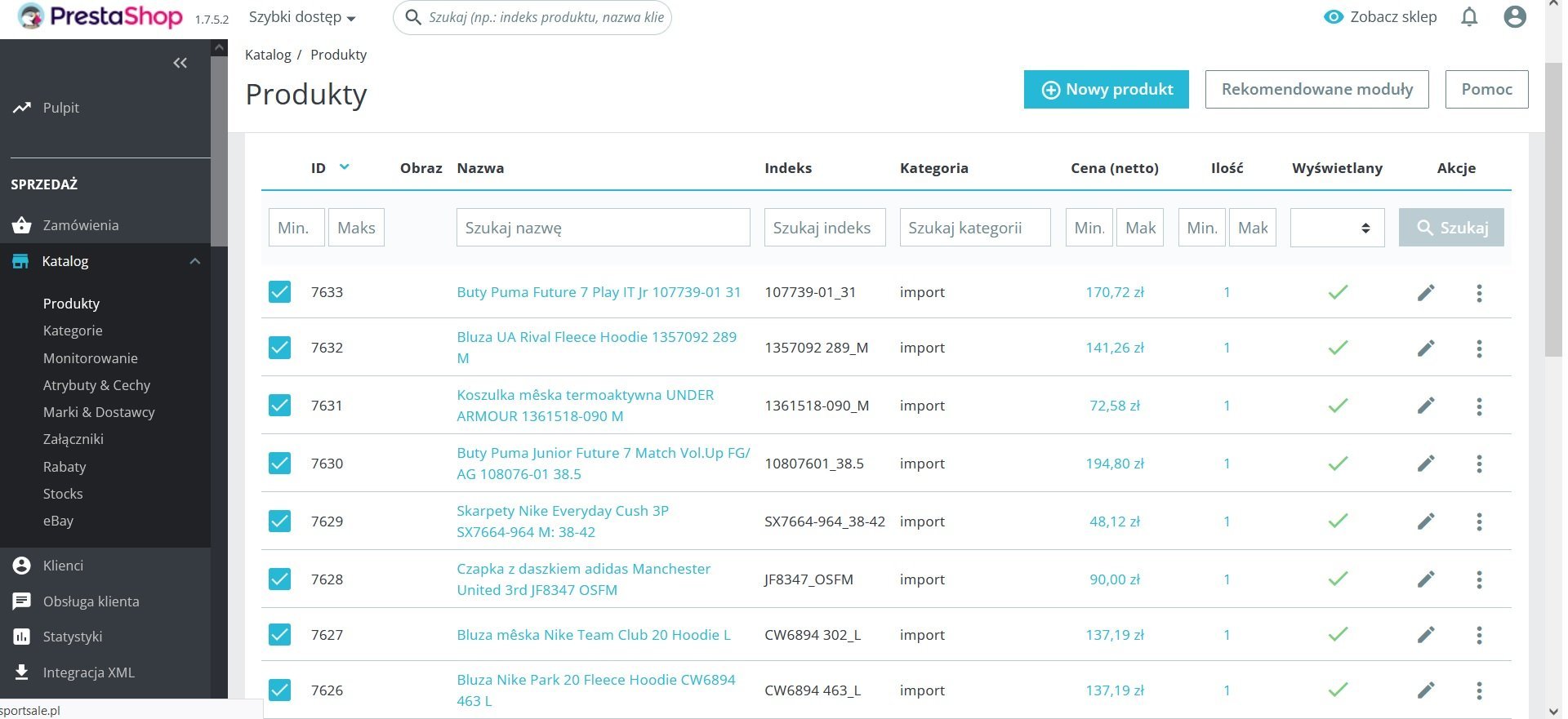Open three-dot menu for product 7627
1568x719 pixels.
[x=1479, y=635]
